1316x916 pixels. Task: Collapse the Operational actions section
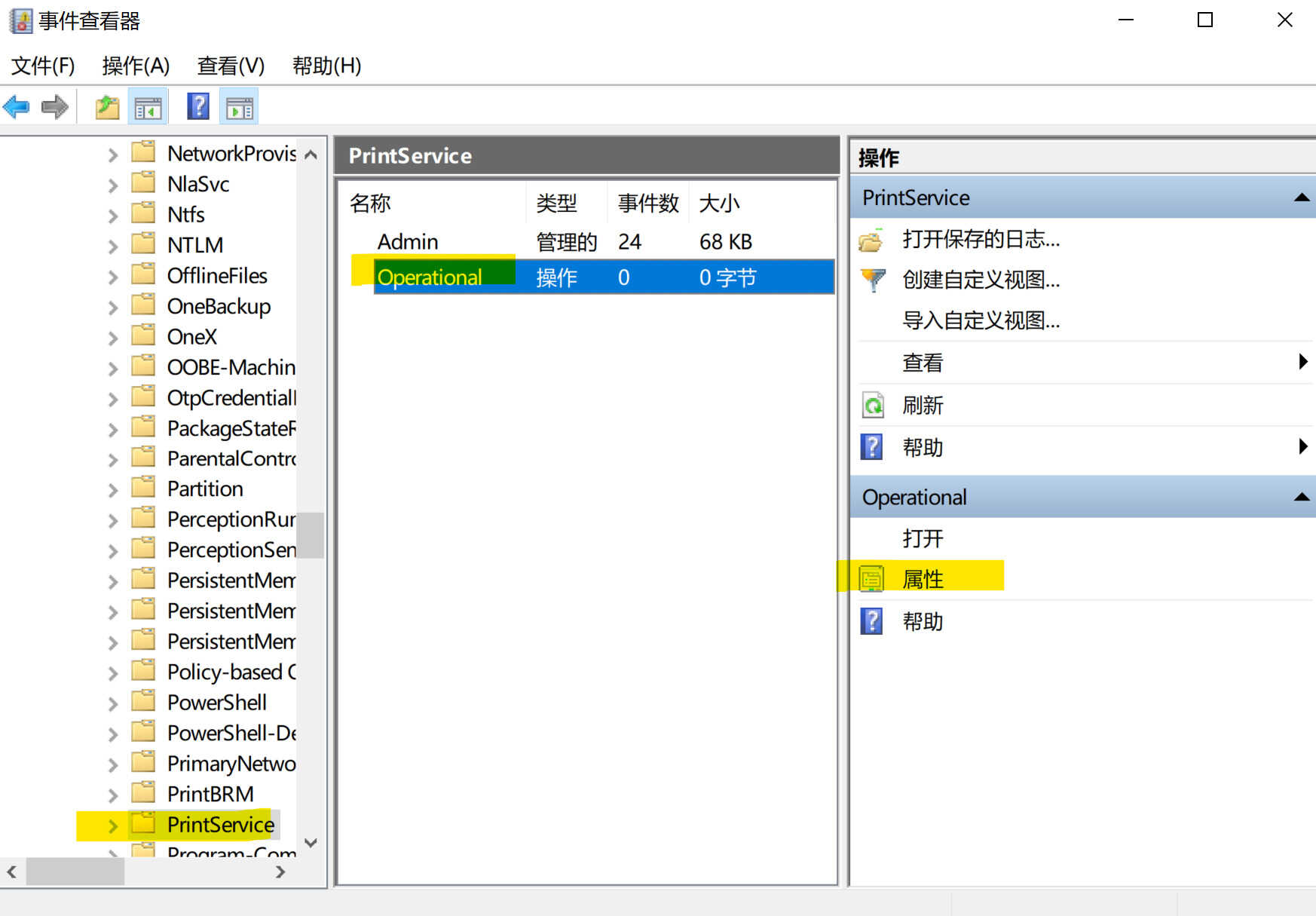[1301, 497]
